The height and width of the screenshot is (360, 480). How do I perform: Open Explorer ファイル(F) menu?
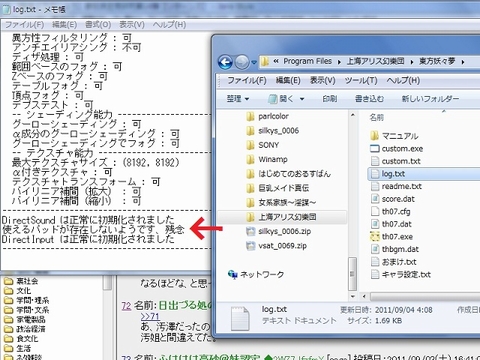pos(247,80)
